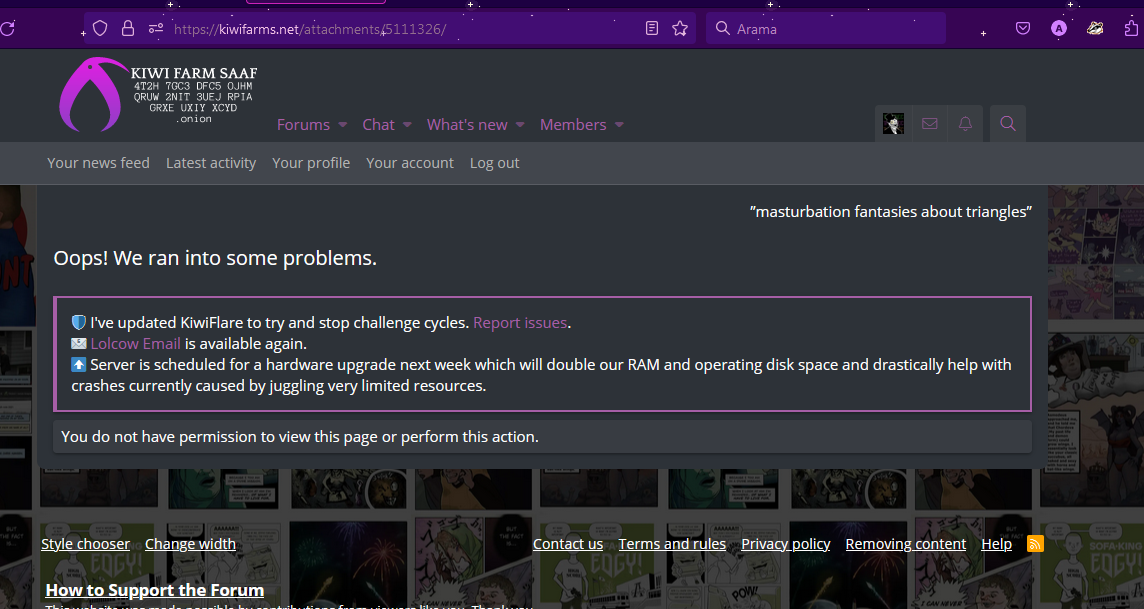The width and height of the screenshot is (1144, 609).
Task: Click Log out
Action: pyautogui.click(x=495, y=163)
